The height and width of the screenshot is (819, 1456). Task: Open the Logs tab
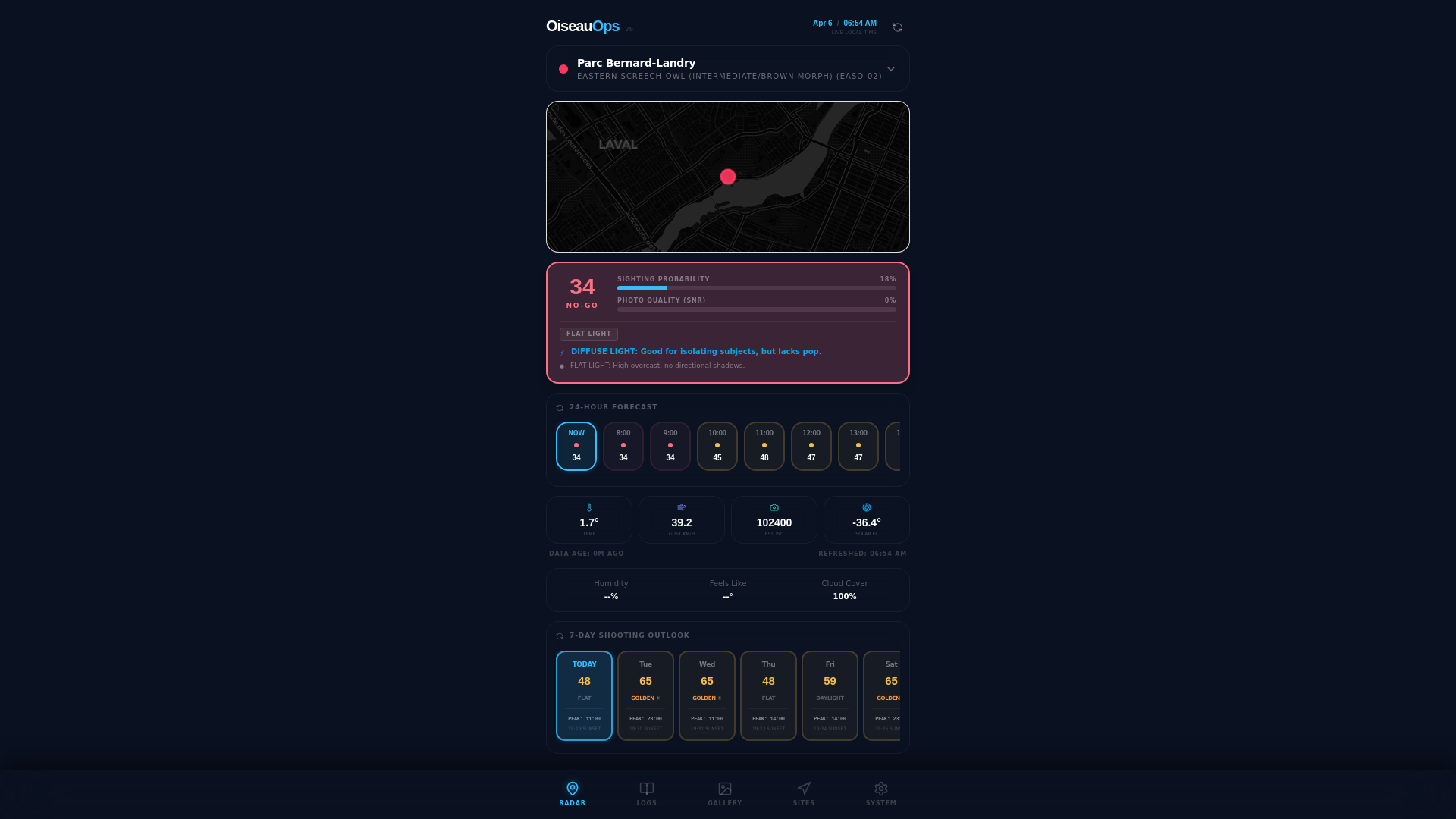point(647,794)
